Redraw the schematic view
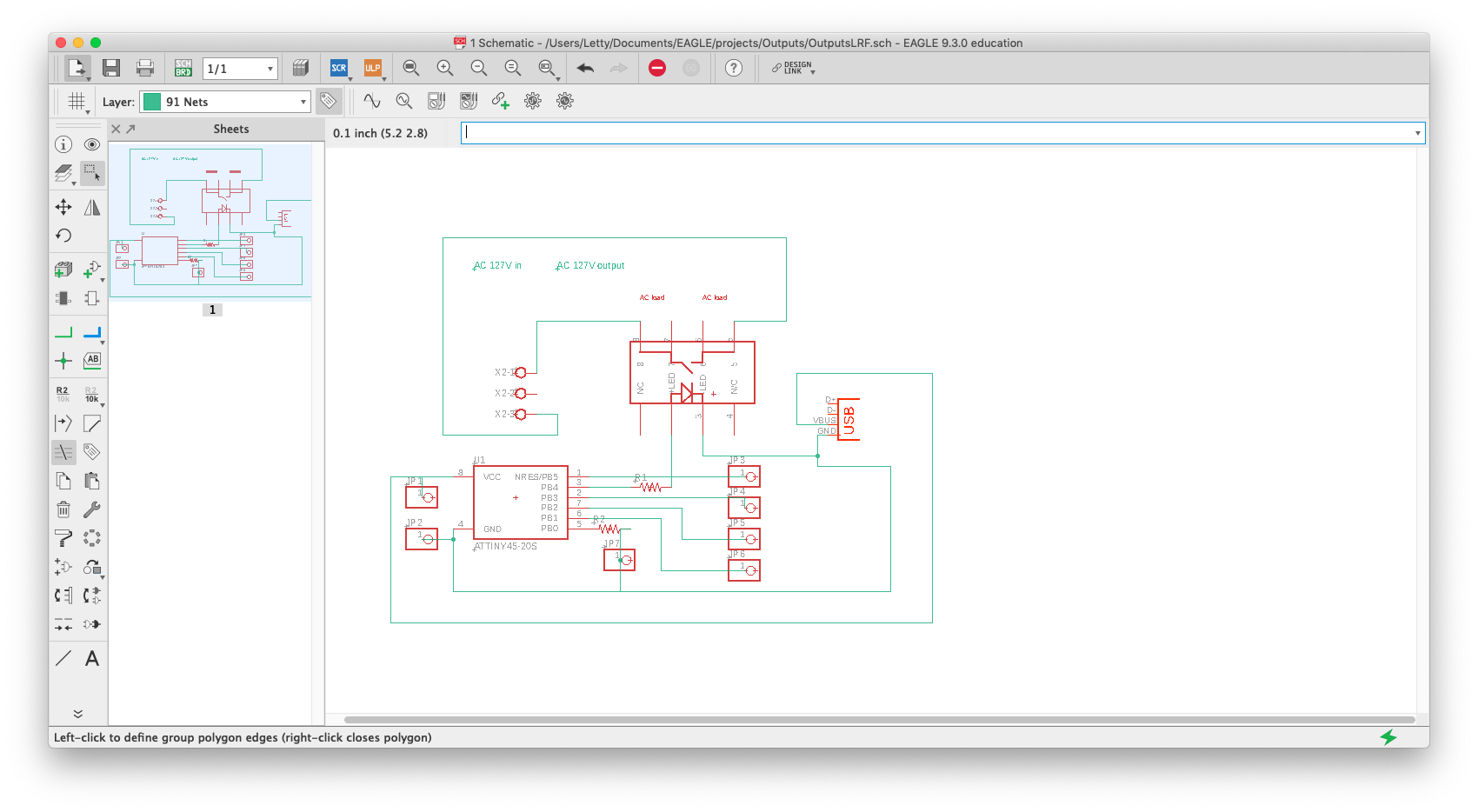Image resolution: width=1478 pixels, height=812 pixels. 513,68
